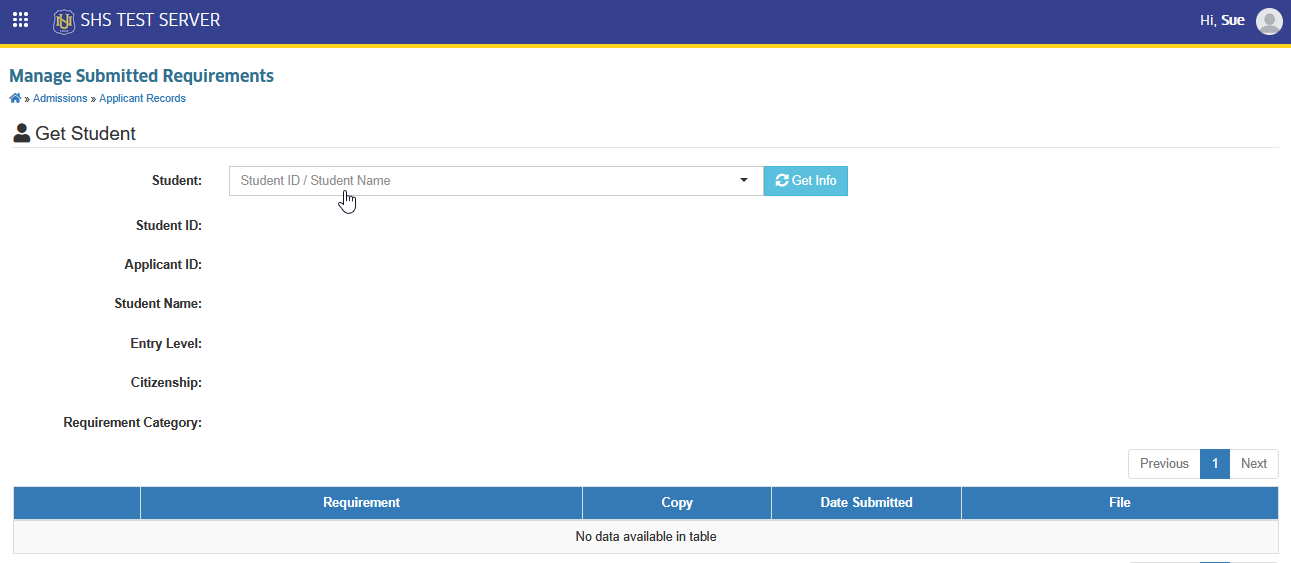
Task: Click the Get Student section heading
Action: point(75,133)
